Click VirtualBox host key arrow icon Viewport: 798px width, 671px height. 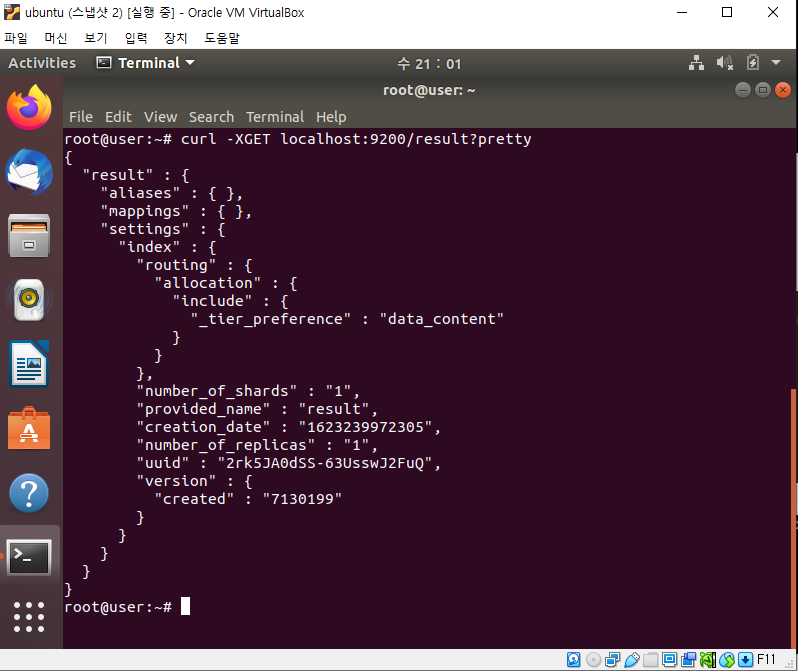click(746, 660)
